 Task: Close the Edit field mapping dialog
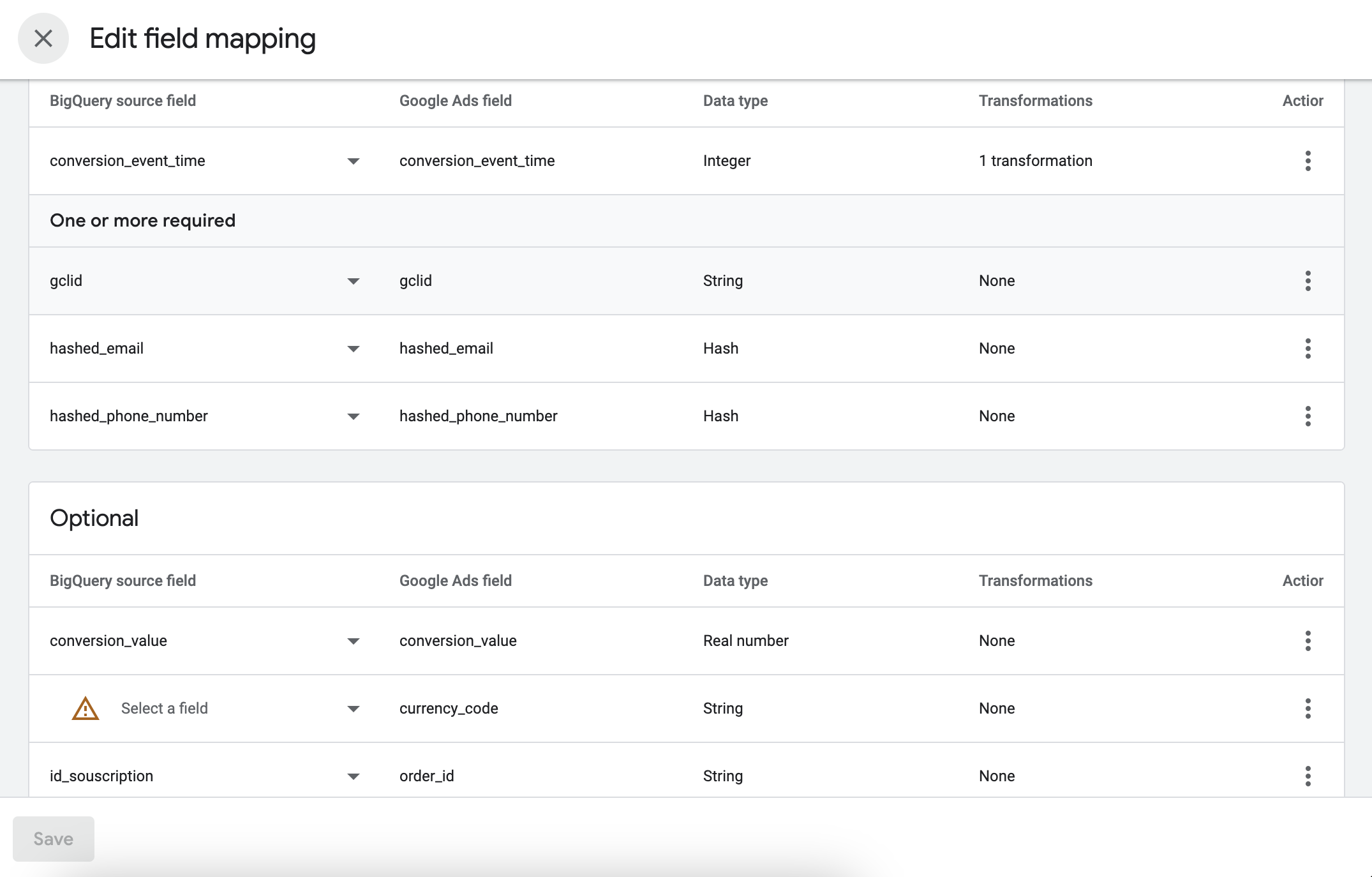point(43,38)
